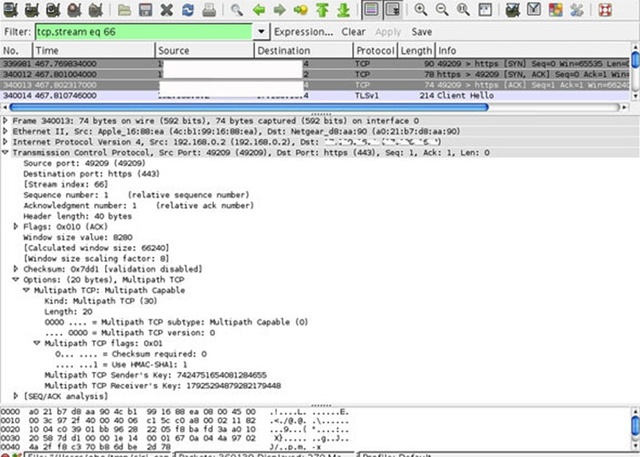Open the capture interfaces list icon
640x457 pixels.
(x=11, y=9)
